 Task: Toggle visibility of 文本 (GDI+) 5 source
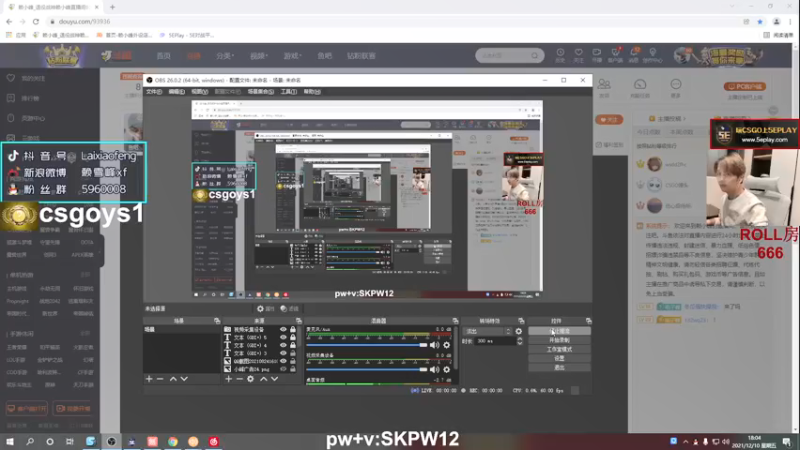coord(283,337)
